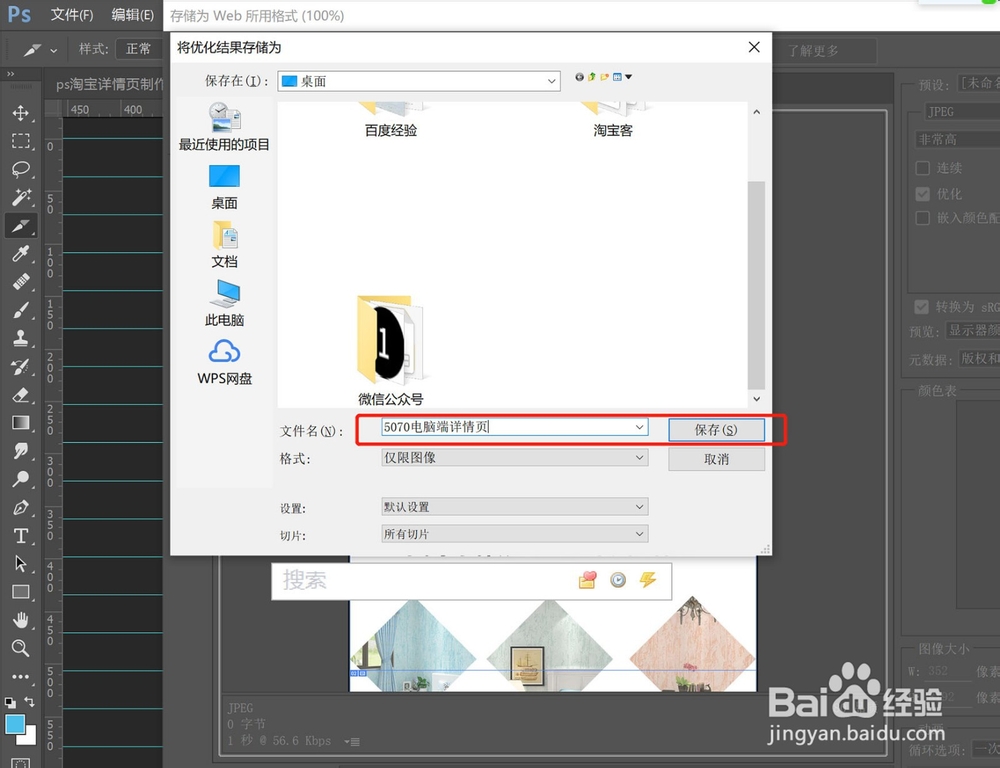Screen dimensions: 1000x768
Task: Select the Zoom tool
Action: pos(20,648)
